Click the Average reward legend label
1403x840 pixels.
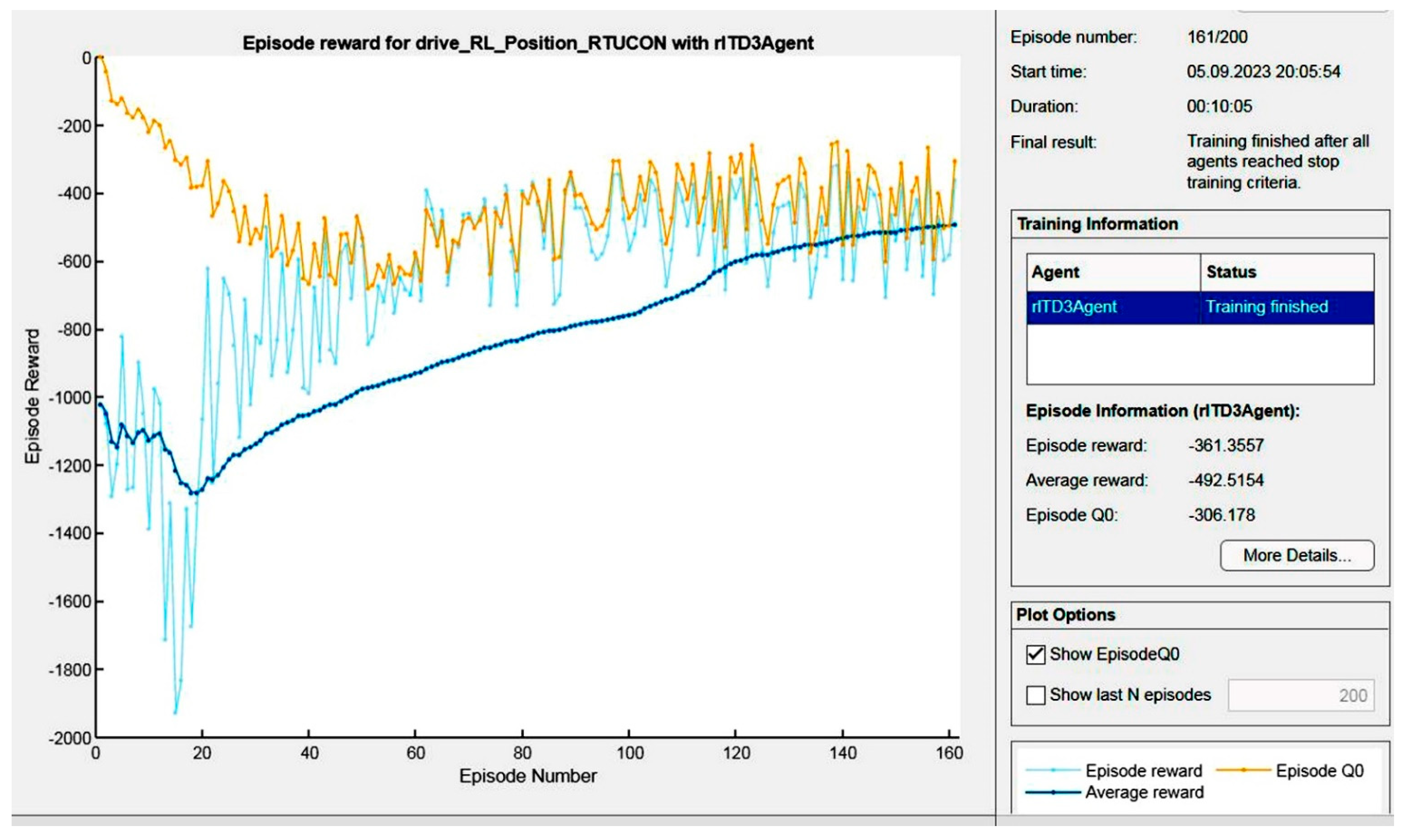click(1144, 793)
